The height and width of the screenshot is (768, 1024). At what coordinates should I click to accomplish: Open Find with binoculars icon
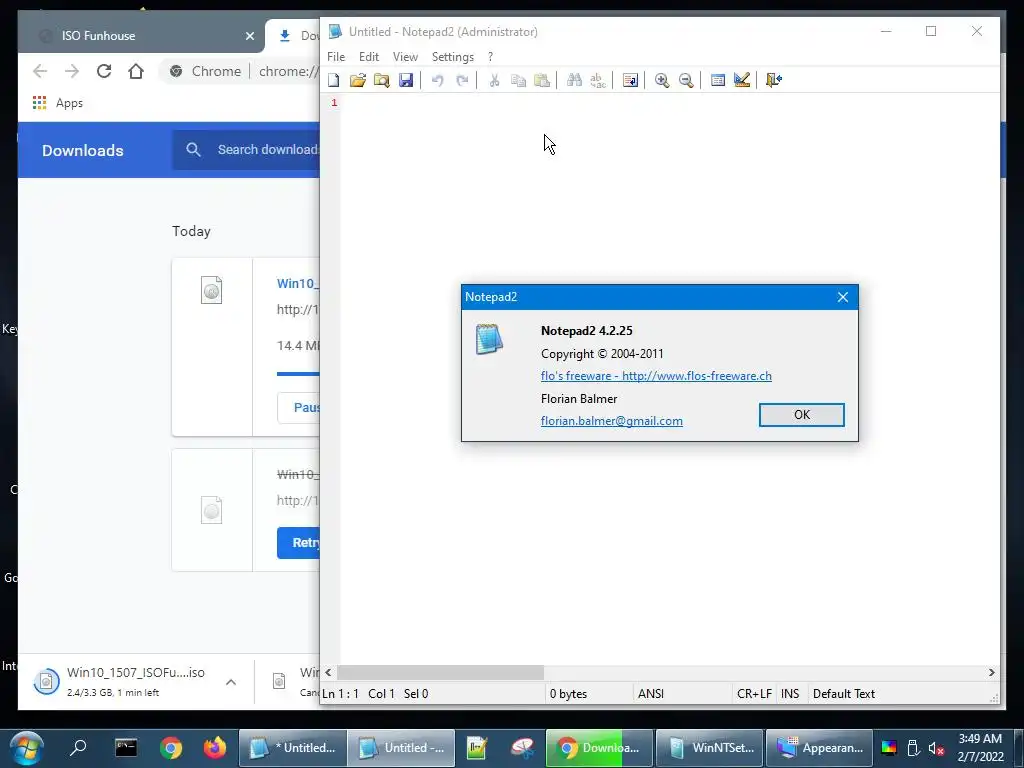pos(574,80)
